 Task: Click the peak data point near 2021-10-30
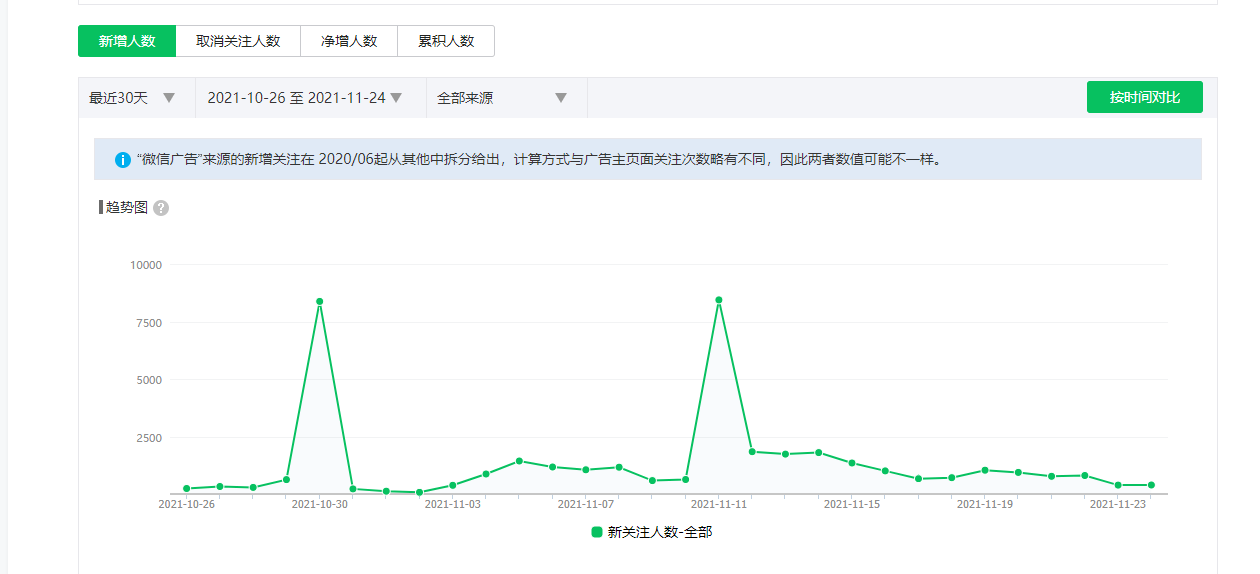319,301
